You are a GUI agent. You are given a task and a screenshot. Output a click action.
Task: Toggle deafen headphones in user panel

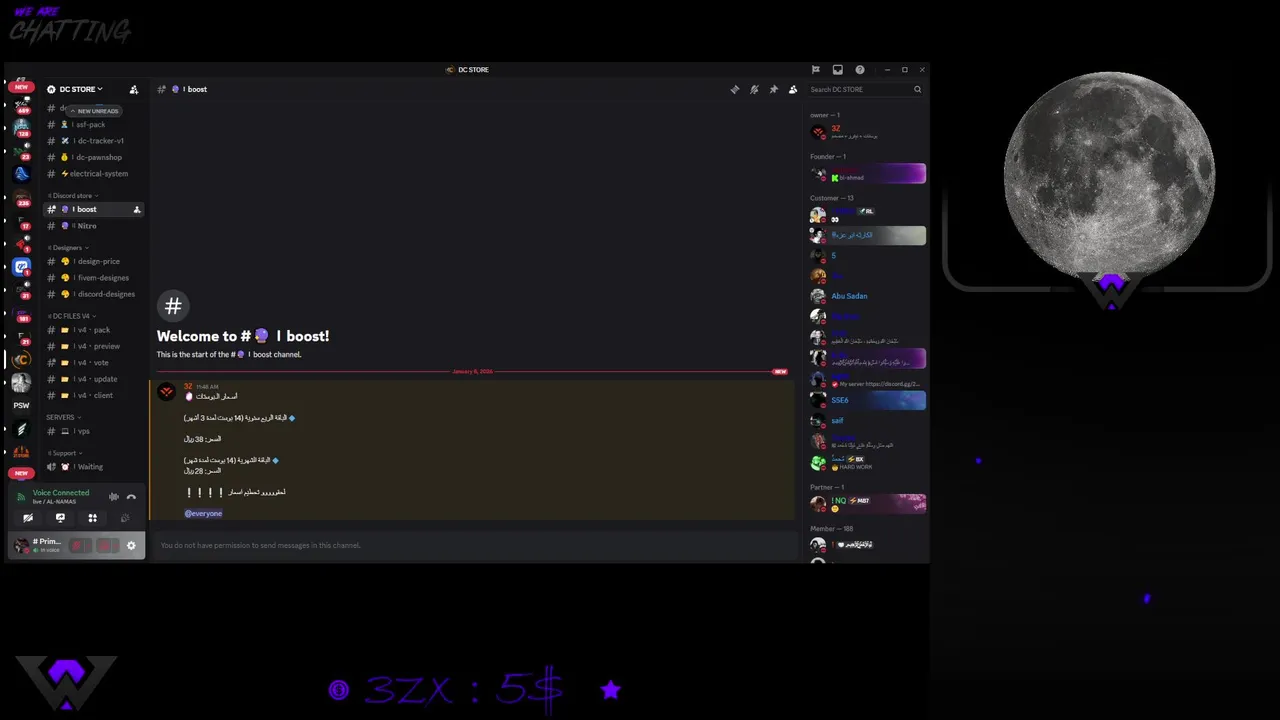pos(104,545)
